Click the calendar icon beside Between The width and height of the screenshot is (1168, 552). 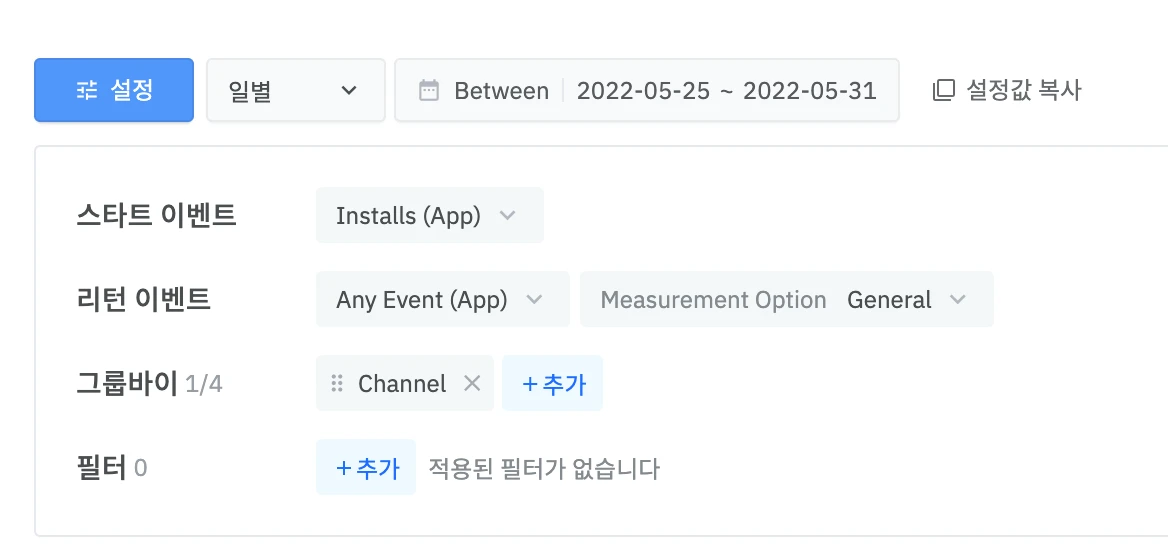[x=429, y=91]
